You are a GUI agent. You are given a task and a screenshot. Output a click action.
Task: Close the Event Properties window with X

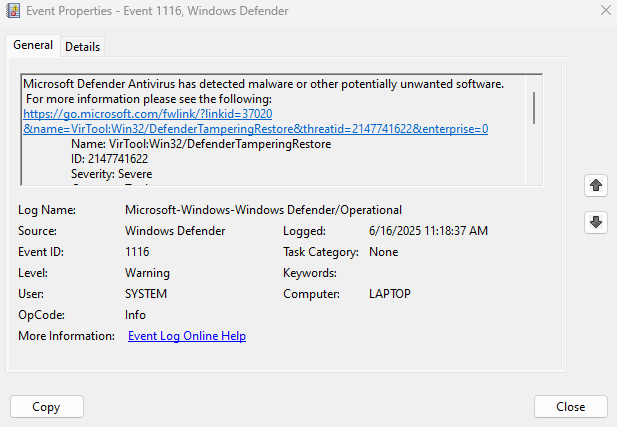click(x=606, y=10)
